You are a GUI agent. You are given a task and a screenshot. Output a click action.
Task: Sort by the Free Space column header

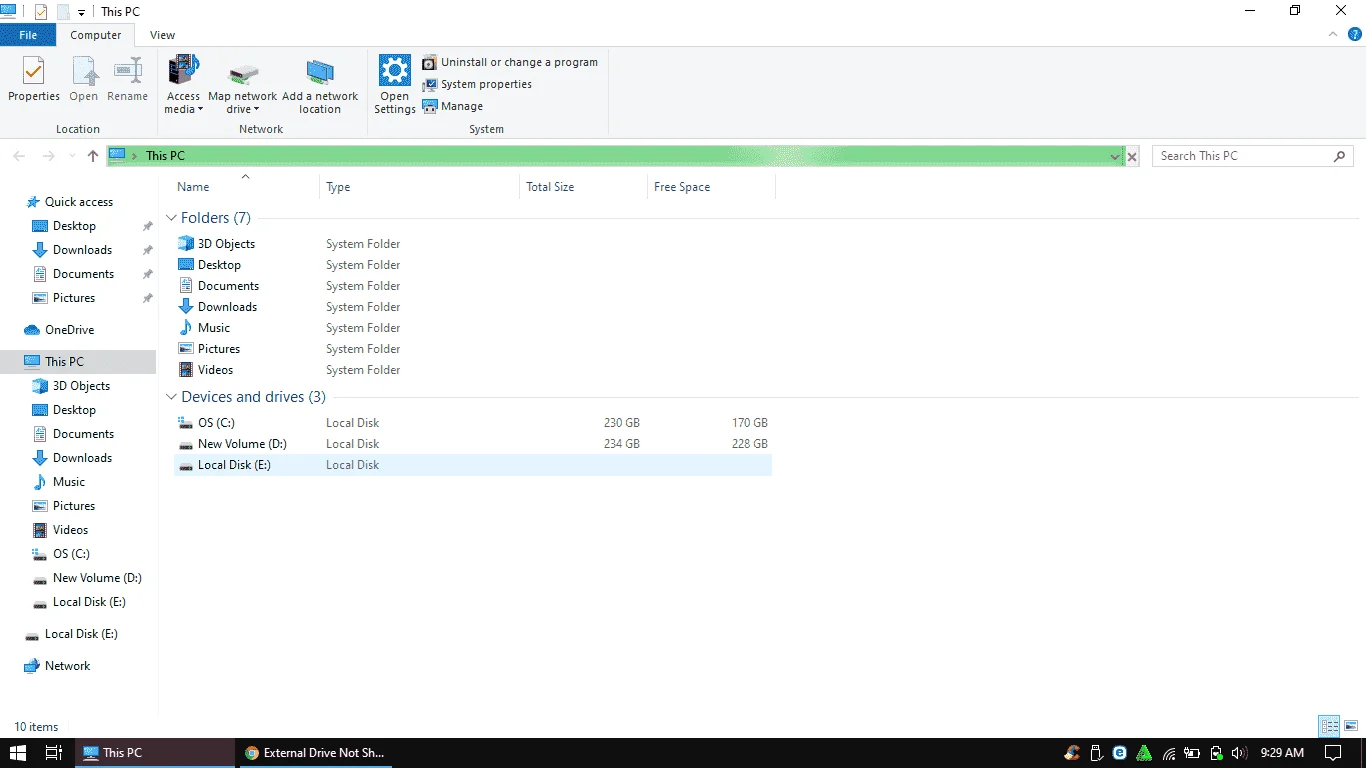tap(711, 187)
